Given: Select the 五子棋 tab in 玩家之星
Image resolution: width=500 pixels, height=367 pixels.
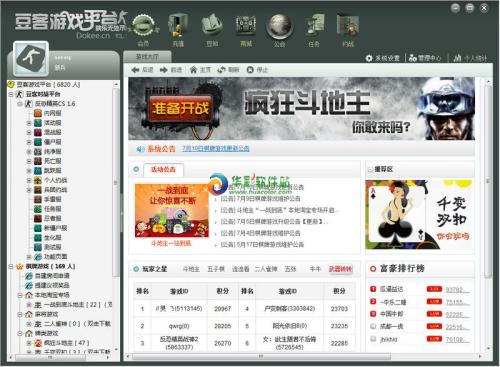Looking at the screenshot, I should [216, 269].
